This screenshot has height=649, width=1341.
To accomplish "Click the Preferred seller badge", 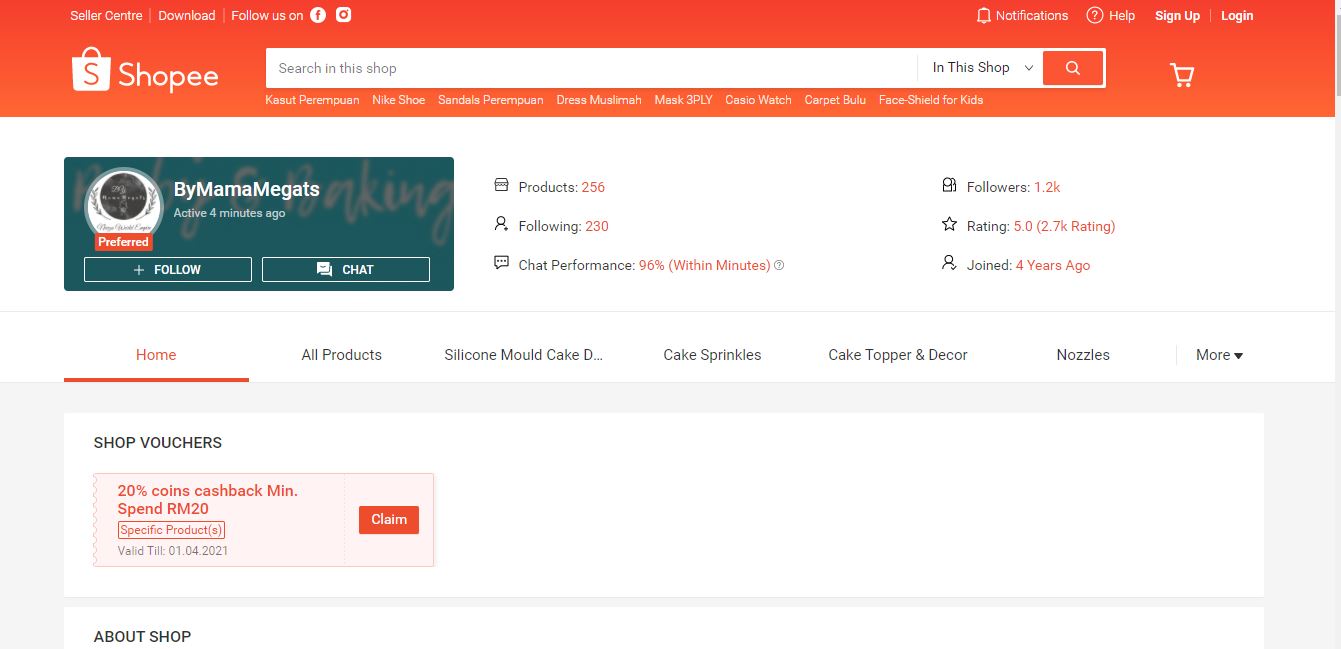I will [124, 242].
